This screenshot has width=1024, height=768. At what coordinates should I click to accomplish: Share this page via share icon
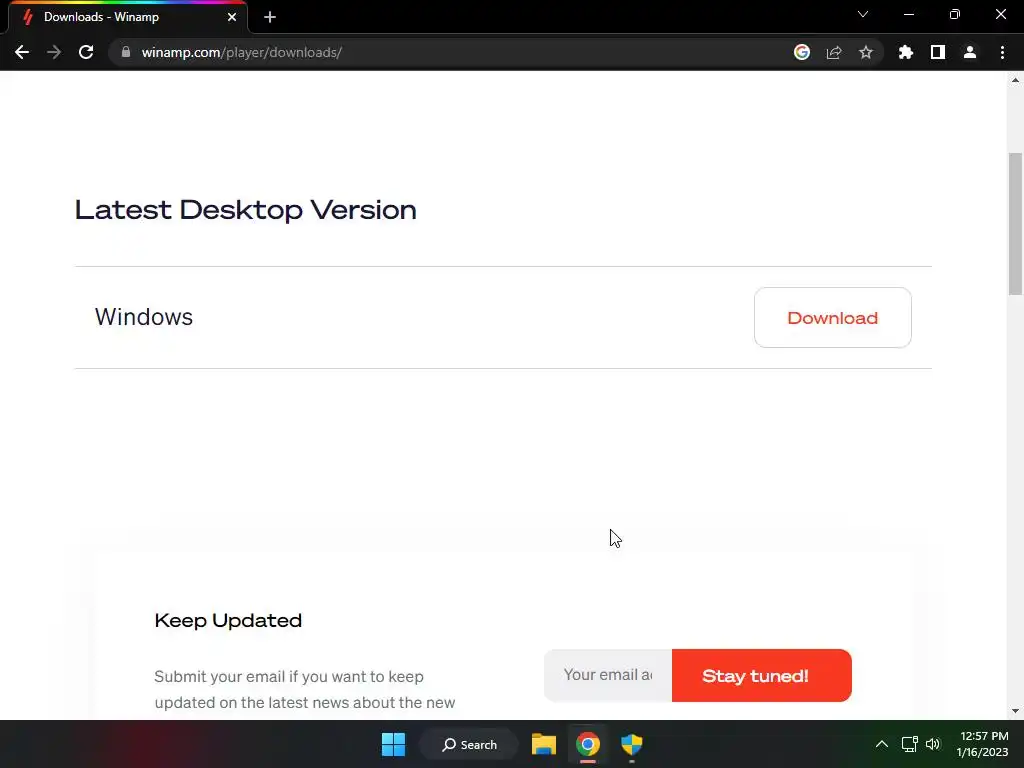coord(834,52)
